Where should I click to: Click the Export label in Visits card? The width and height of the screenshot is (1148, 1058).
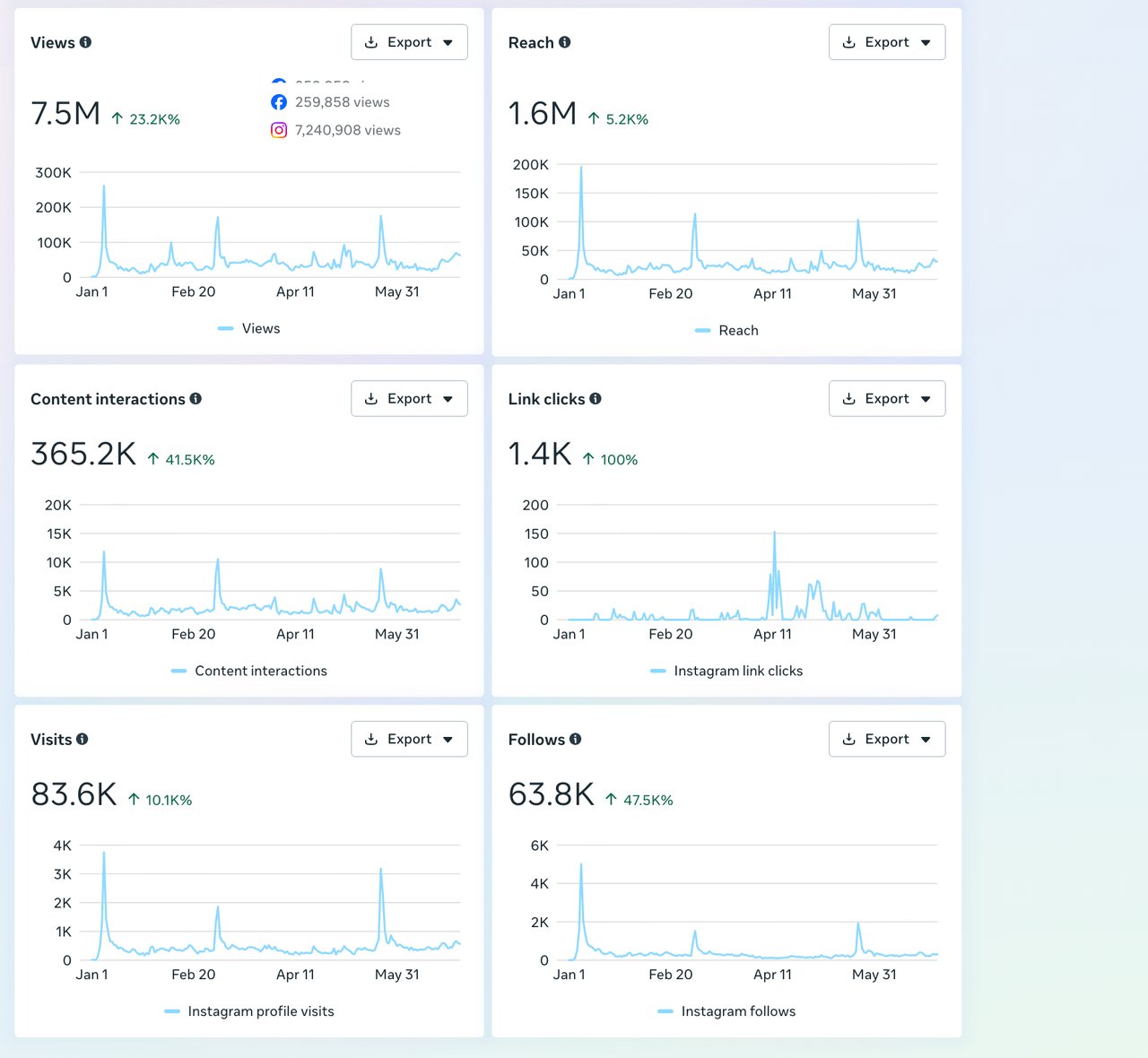point(409,740)
